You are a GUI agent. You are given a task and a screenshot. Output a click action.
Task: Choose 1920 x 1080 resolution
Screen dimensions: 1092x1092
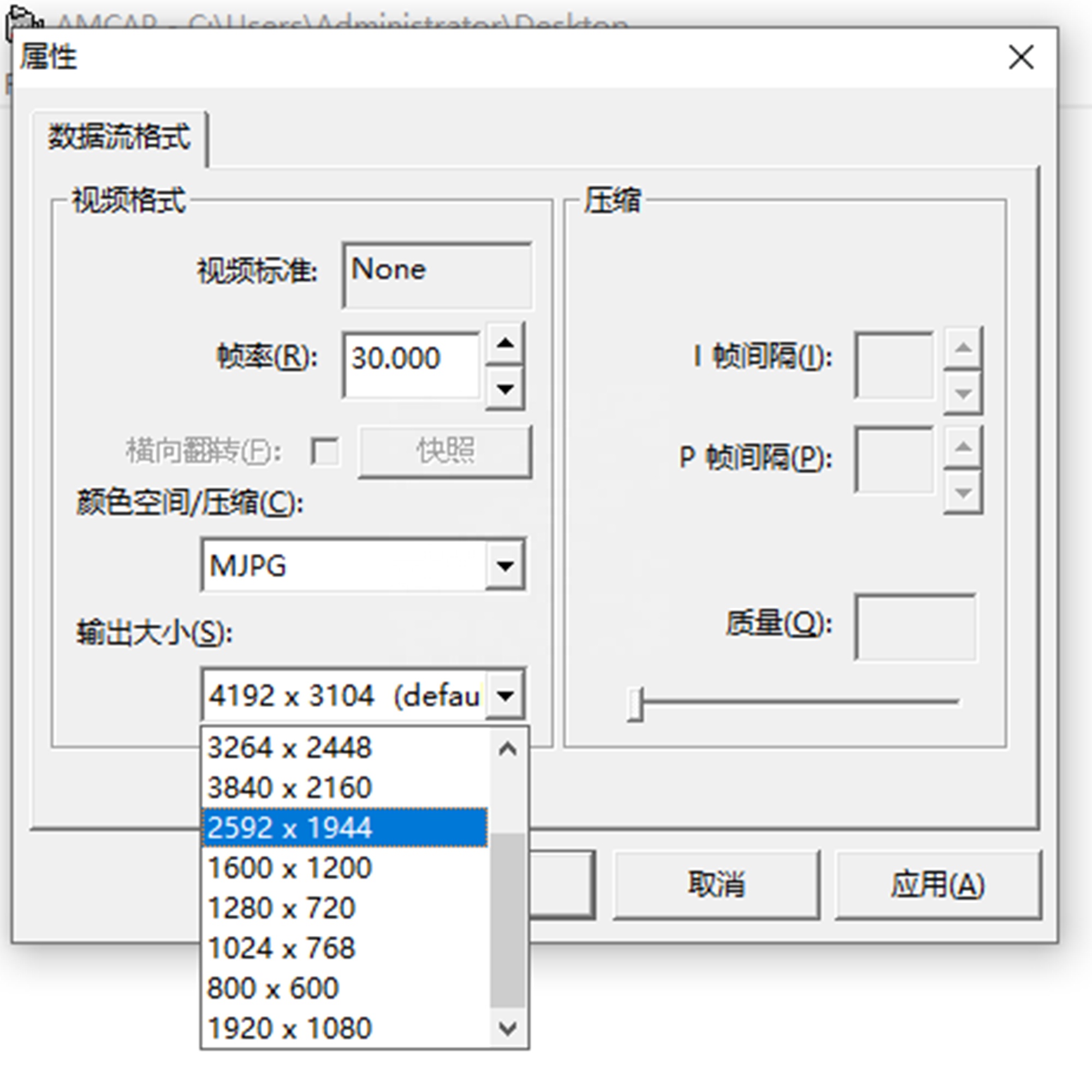click(345, 1028)
